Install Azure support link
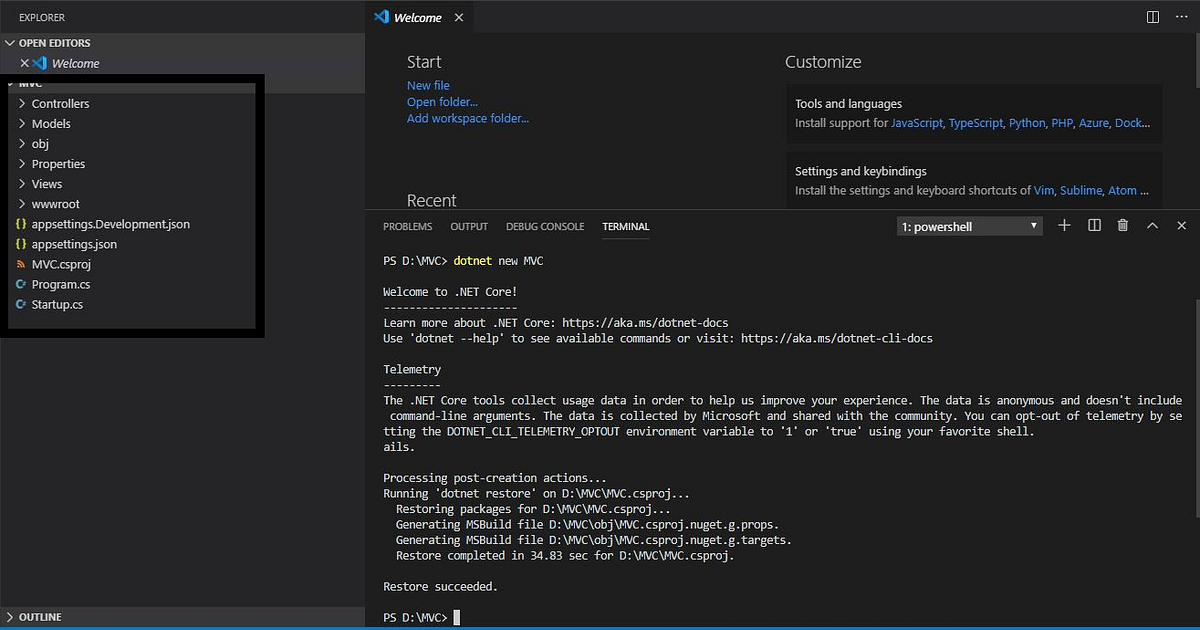Screen dimensions: 1200x630 (1094, 123)
